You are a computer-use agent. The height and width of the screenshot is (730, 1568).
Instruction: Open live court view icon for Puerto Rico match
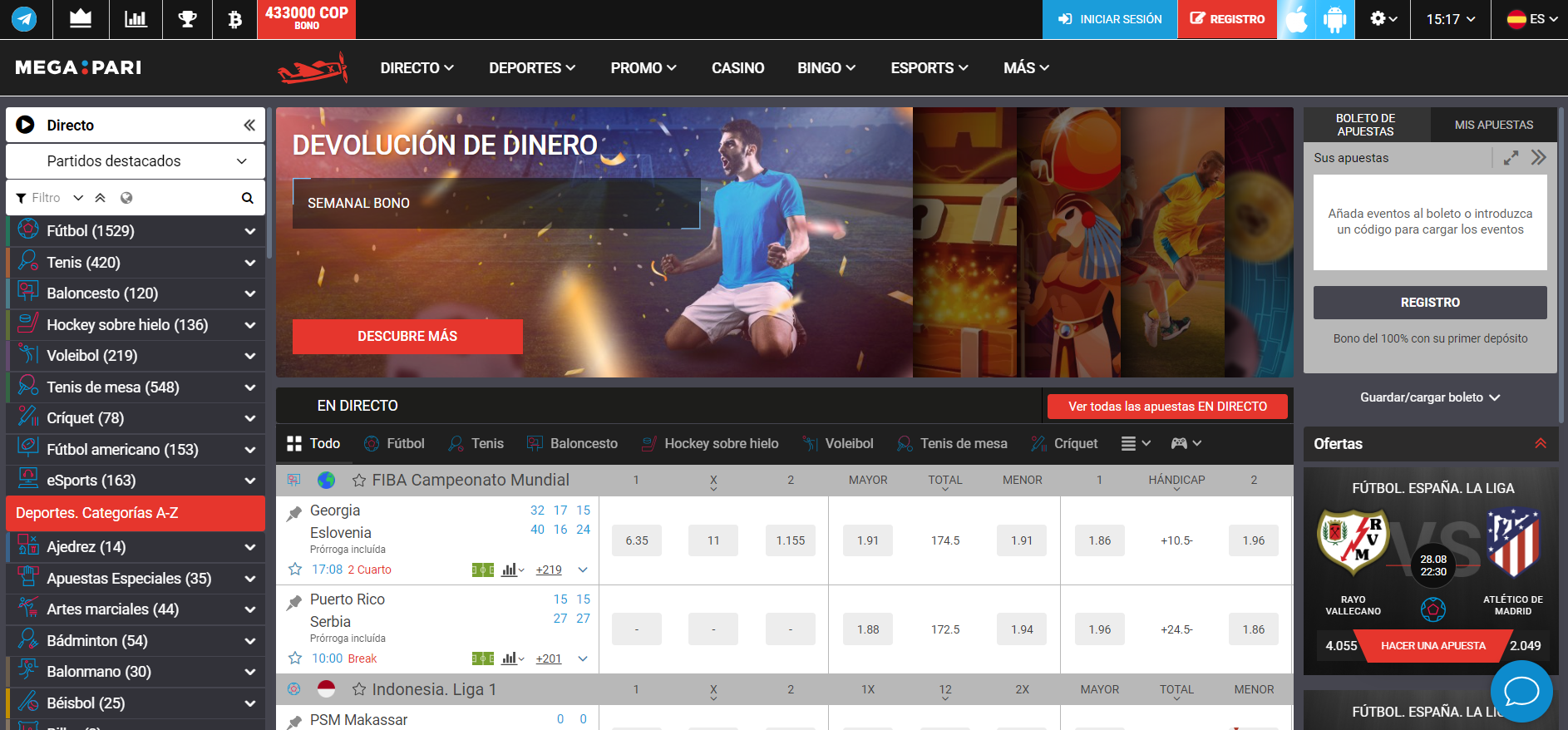pyautogui.click(x=483, y=659)
